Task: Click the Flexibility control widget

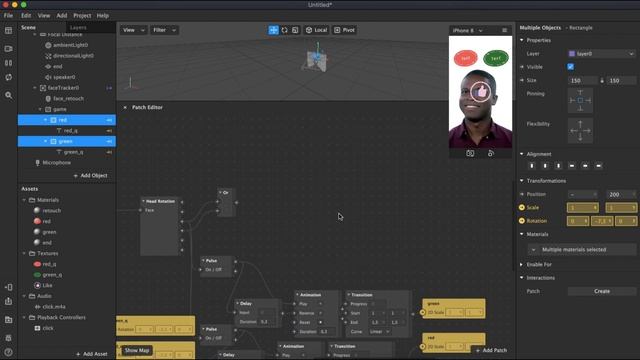Action: (x=580, y=131)
